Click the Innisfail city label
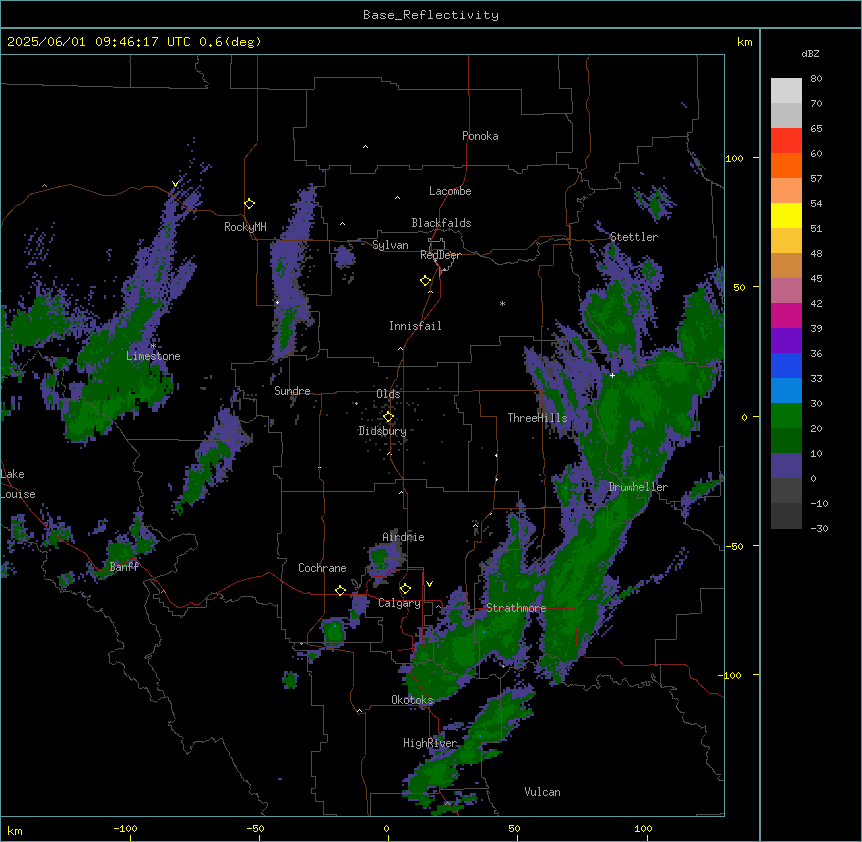The width and height of the screenshot is (862, 842). pyautogui.click(x=415, y=326)
